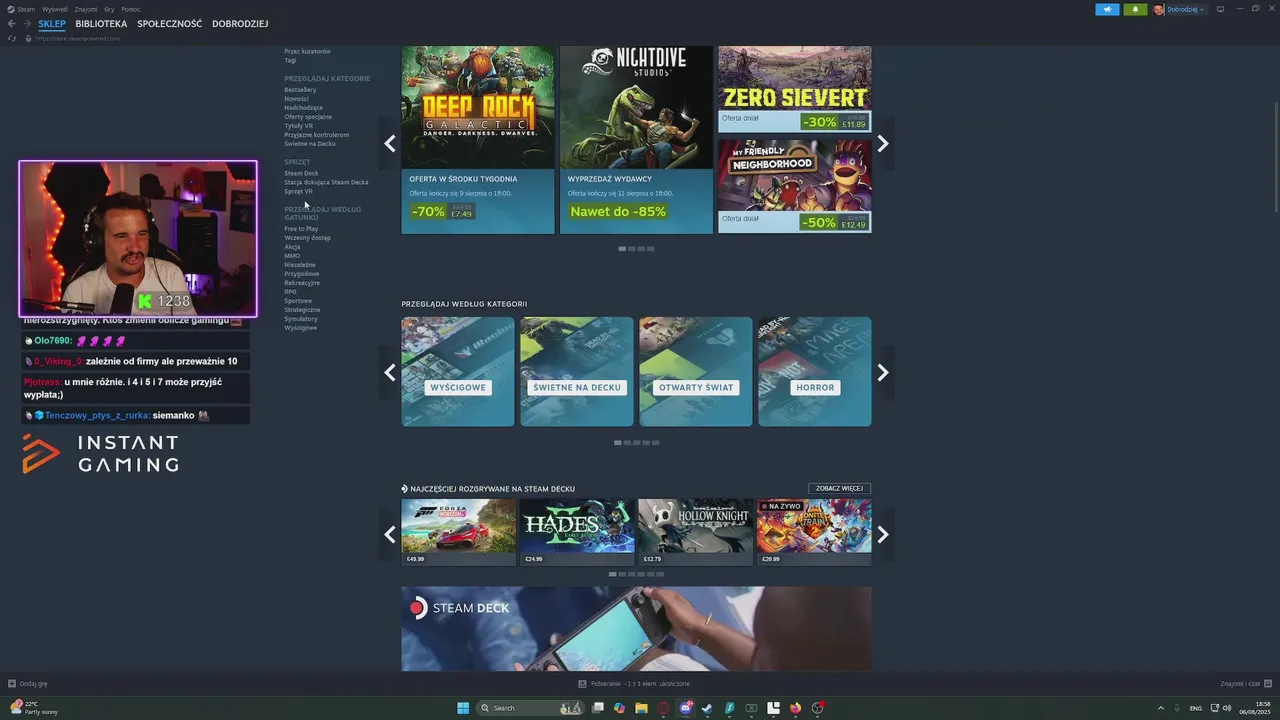Open the Opera browser taskbar icon

[663, 708]
